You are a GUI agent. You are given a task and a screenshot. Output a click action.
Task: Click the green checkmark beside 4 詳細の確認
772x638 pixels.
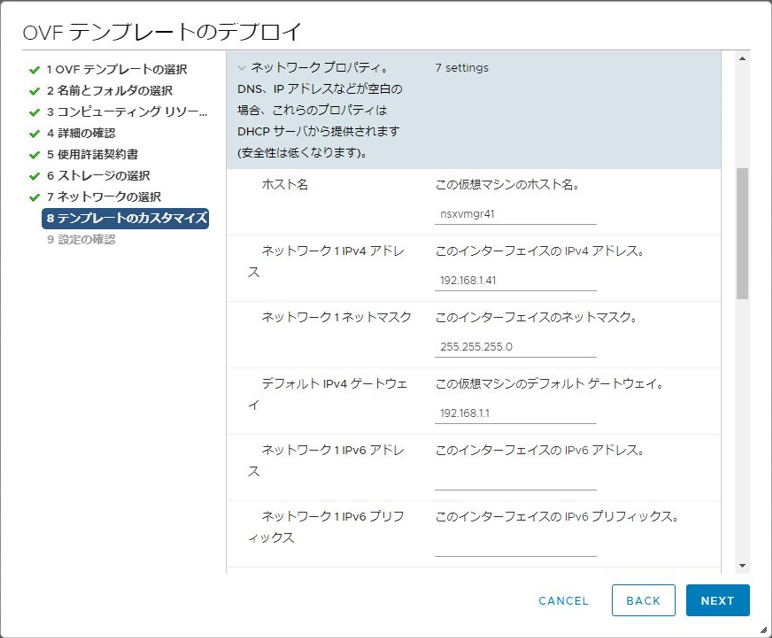[34, 133]
